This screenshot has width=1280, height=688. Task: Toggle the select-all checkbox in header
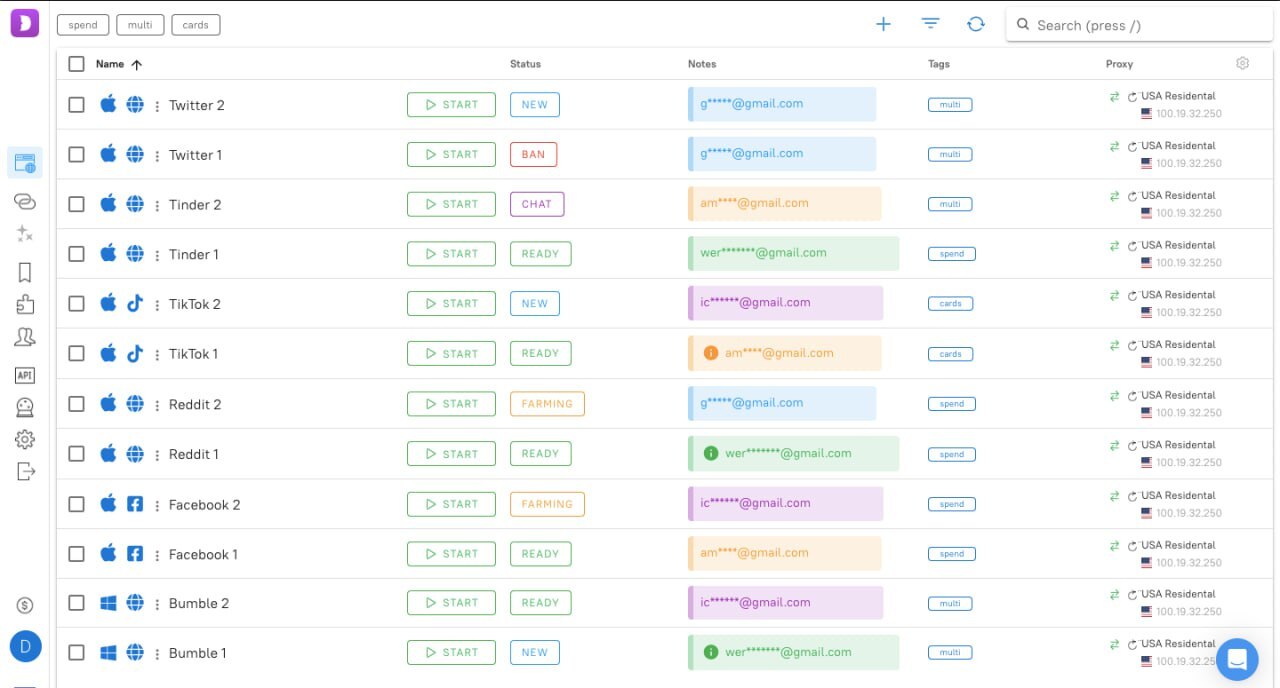(x=76, y=64)
